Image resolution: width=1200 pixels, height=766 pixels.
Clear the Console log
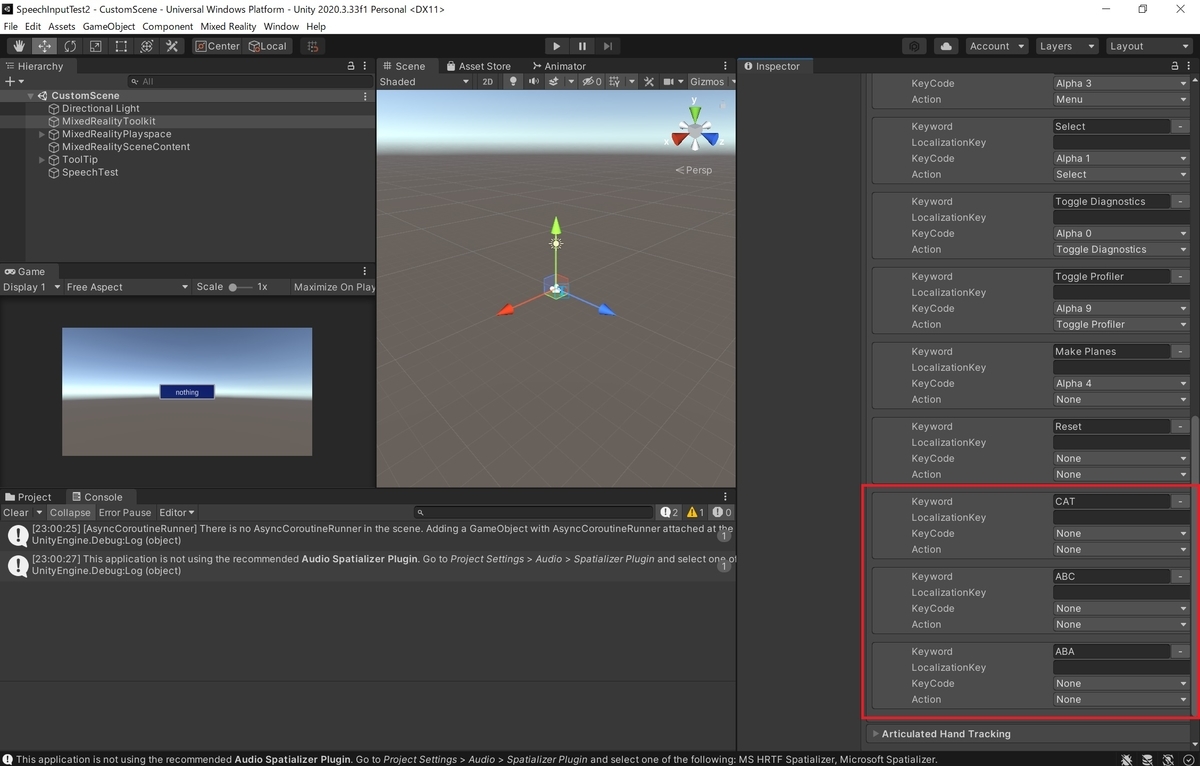(15, 512)
